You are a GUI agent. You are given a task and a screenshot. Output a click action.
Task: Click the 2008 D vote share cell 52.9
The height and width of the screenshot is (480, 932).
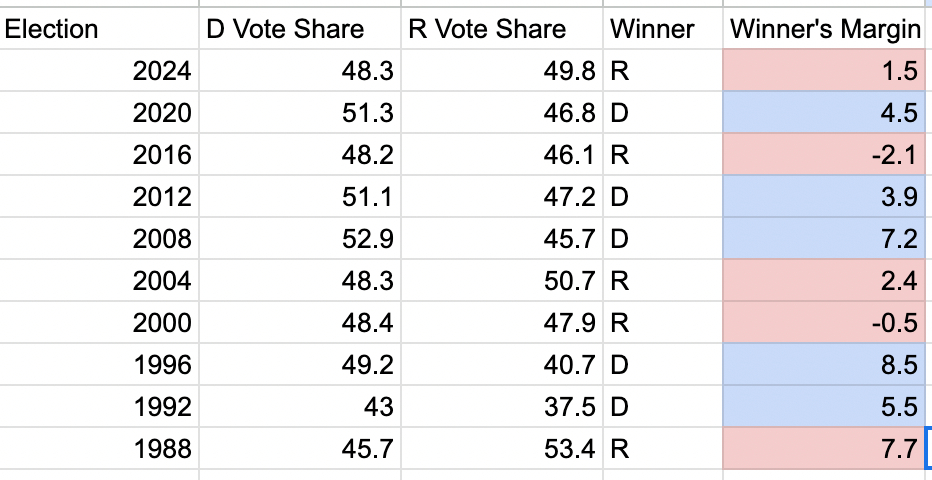click(x=300, y=239)
